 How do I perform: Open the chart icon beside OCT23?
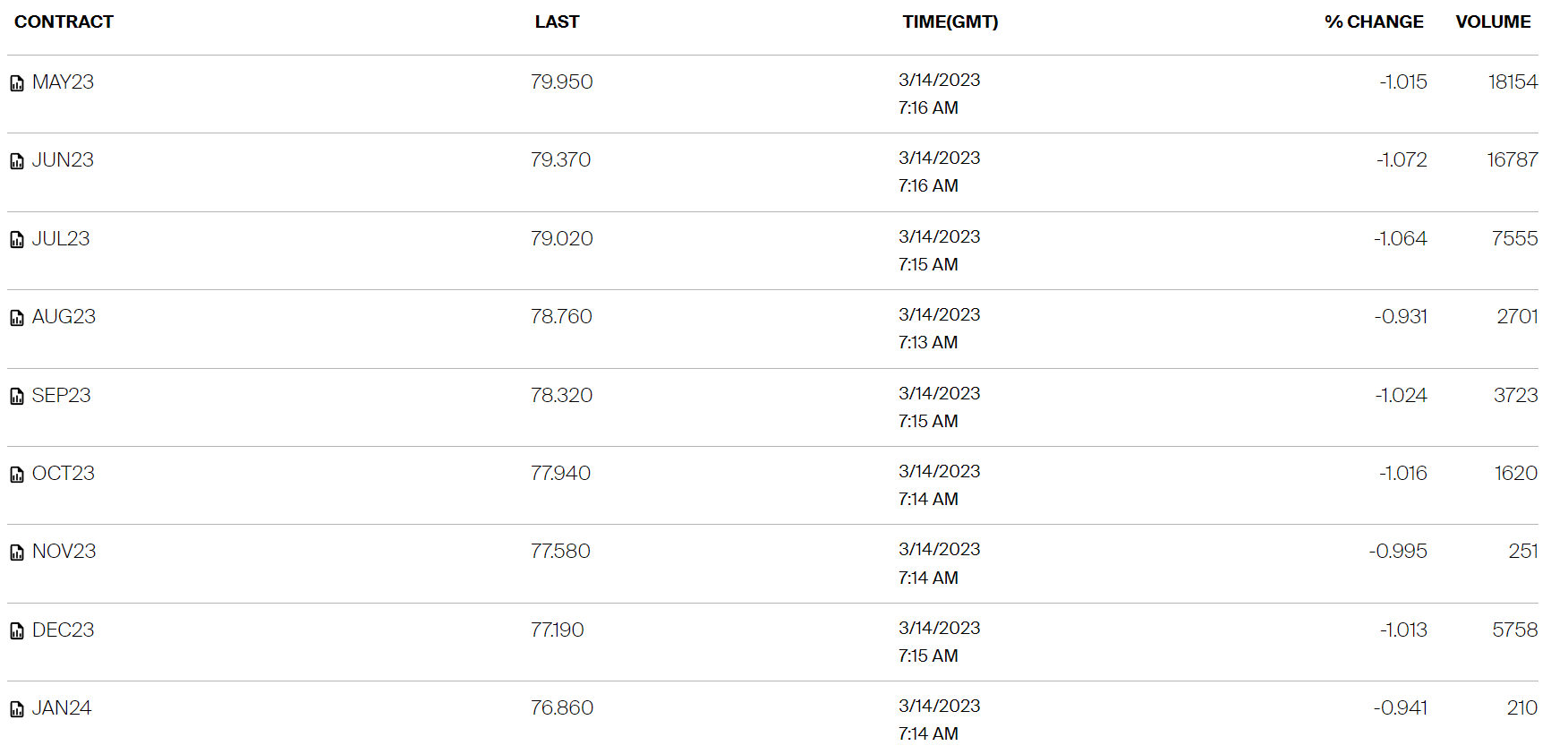17,475
